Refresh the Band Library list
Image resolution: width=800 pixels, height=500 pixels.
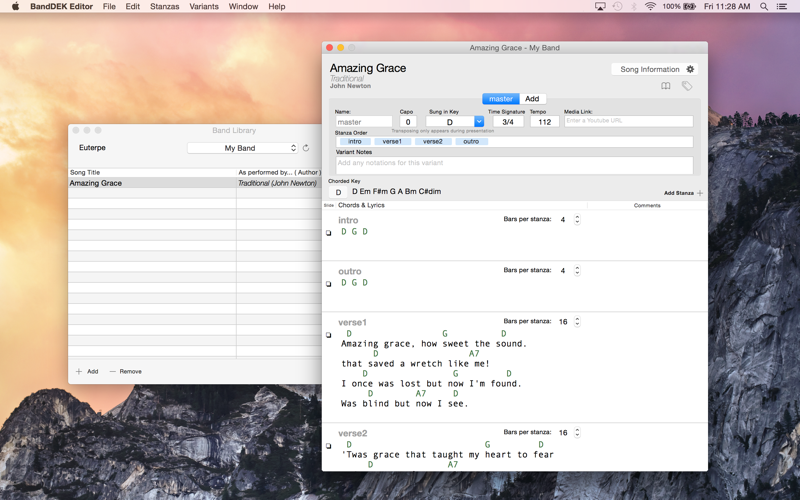pyautogui.click(x=306, y=148)
